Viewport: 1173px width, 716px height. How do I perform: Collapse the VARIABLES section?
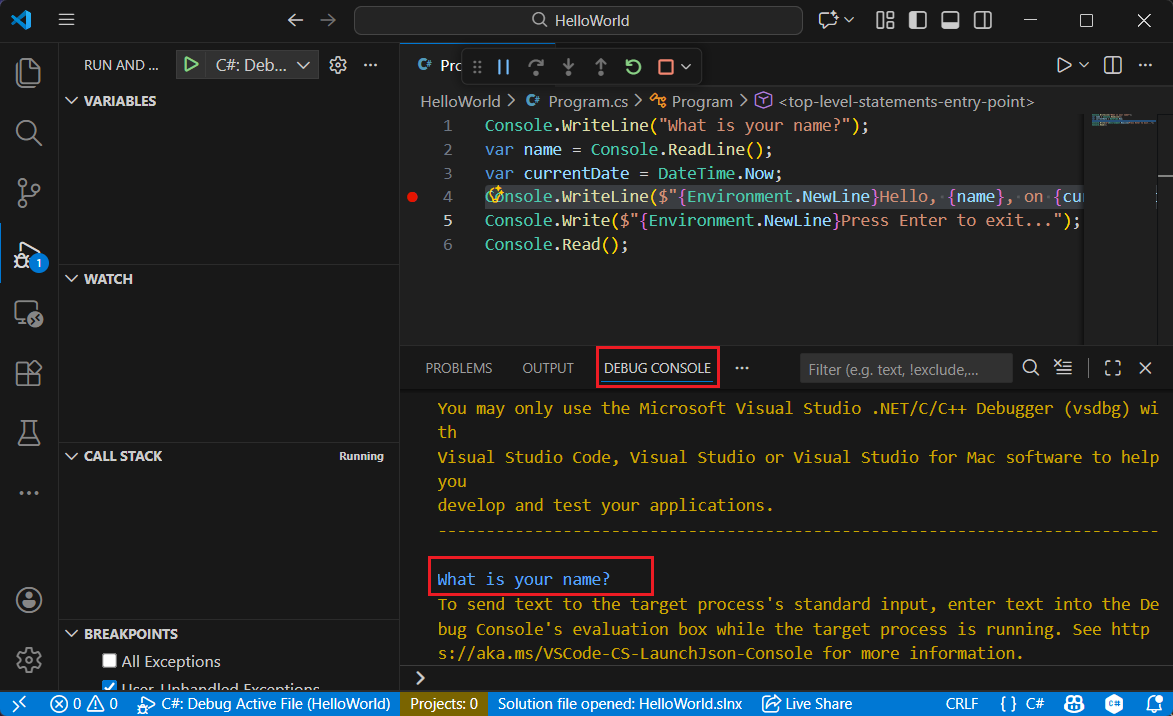[71, 100]
